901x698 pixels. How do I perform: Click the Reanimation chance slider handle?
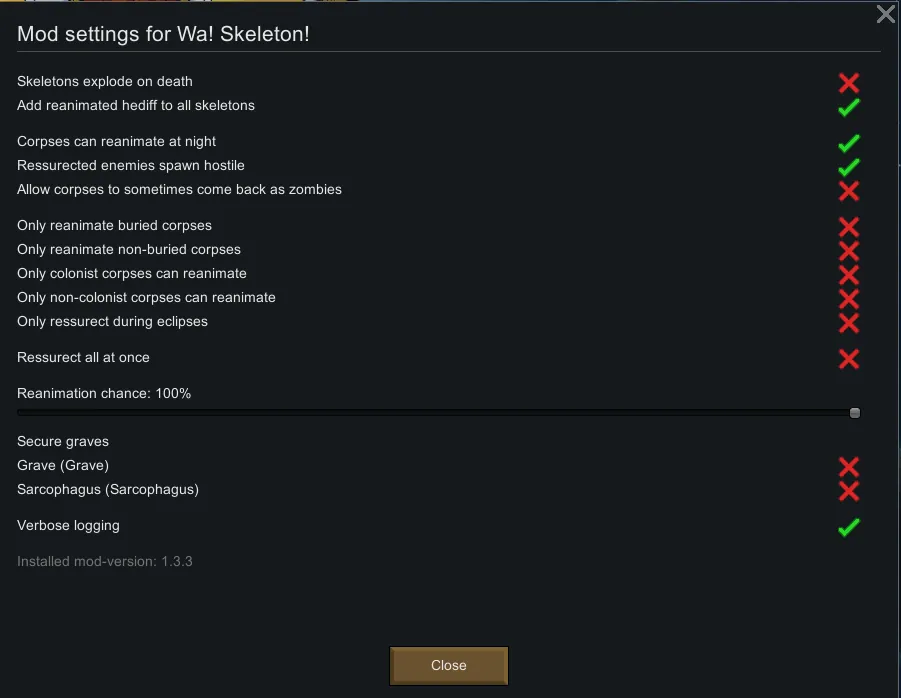click(855, 413)
